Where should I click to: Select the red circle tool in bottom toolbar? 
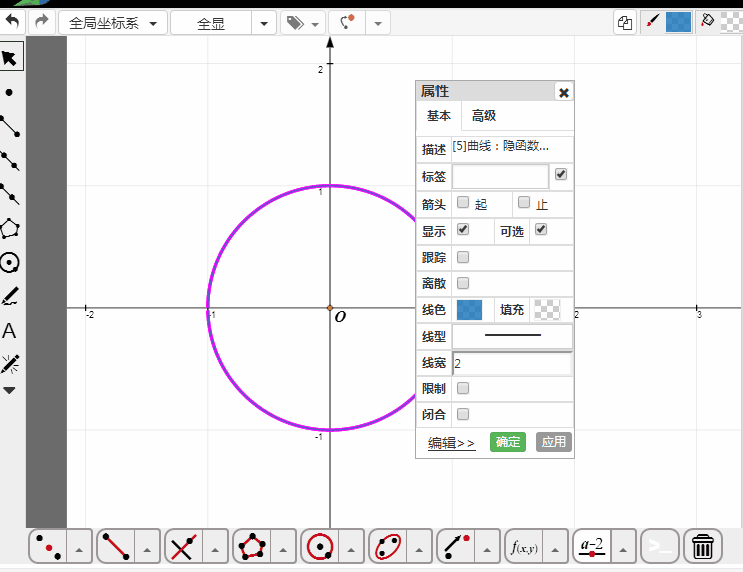pyautogui.click(x=320, y=547)
